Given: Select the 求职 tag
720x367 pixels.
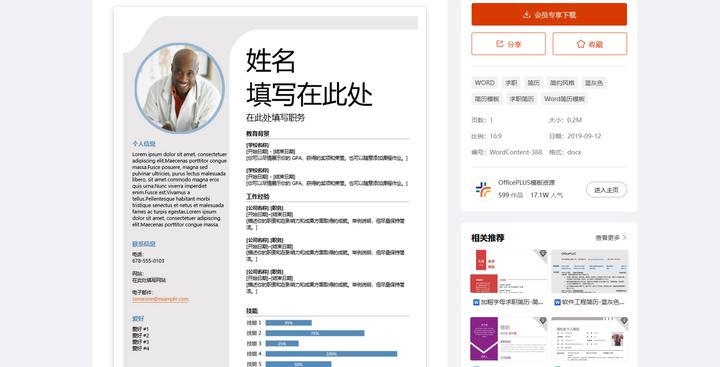Looking at the screenshot, I should (x=511, y=83).
